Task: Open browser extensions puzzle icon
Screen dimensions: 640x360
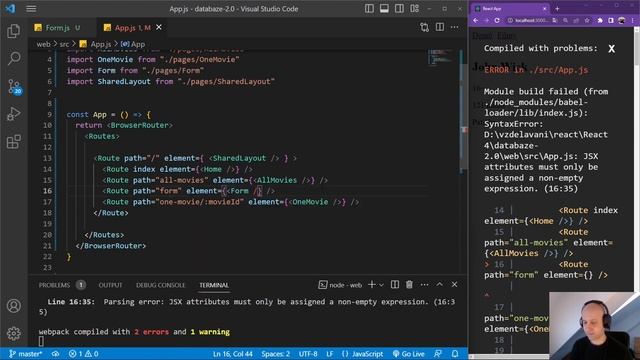Action: pyautogui.click(x=600, y=20)
